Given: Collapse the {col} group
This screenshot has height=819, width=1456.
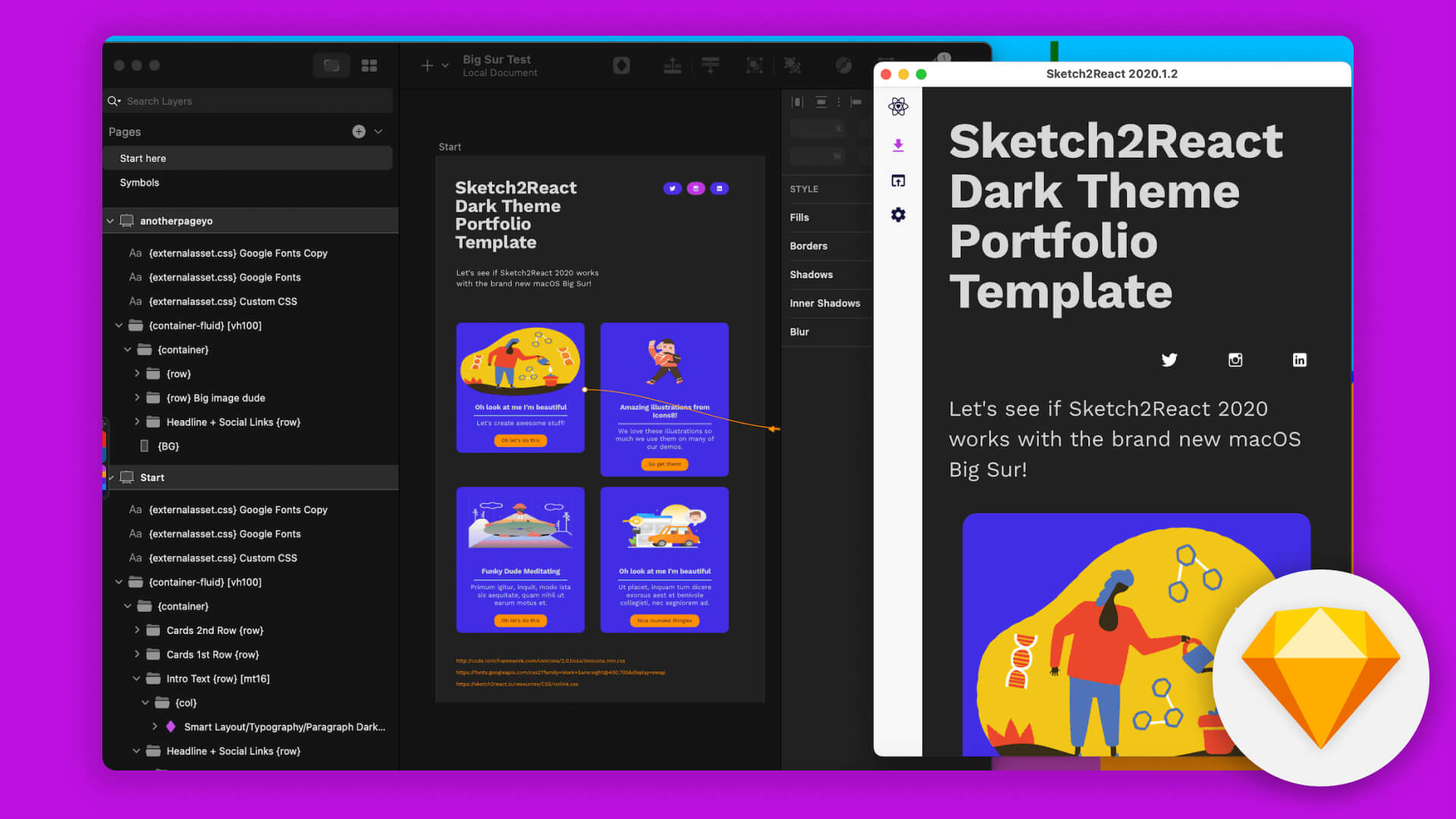Looking at the screenshot, I should click(145, 703).
